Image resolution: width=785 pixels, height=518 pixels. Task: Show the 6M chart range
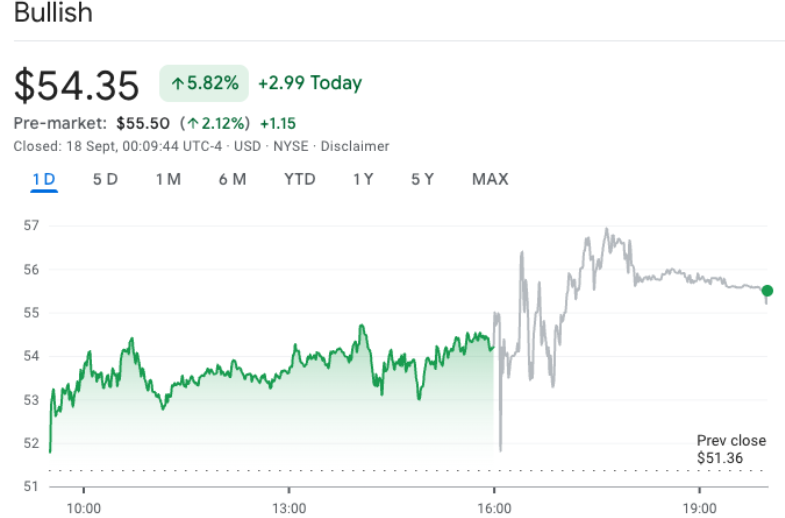point(232,179)
